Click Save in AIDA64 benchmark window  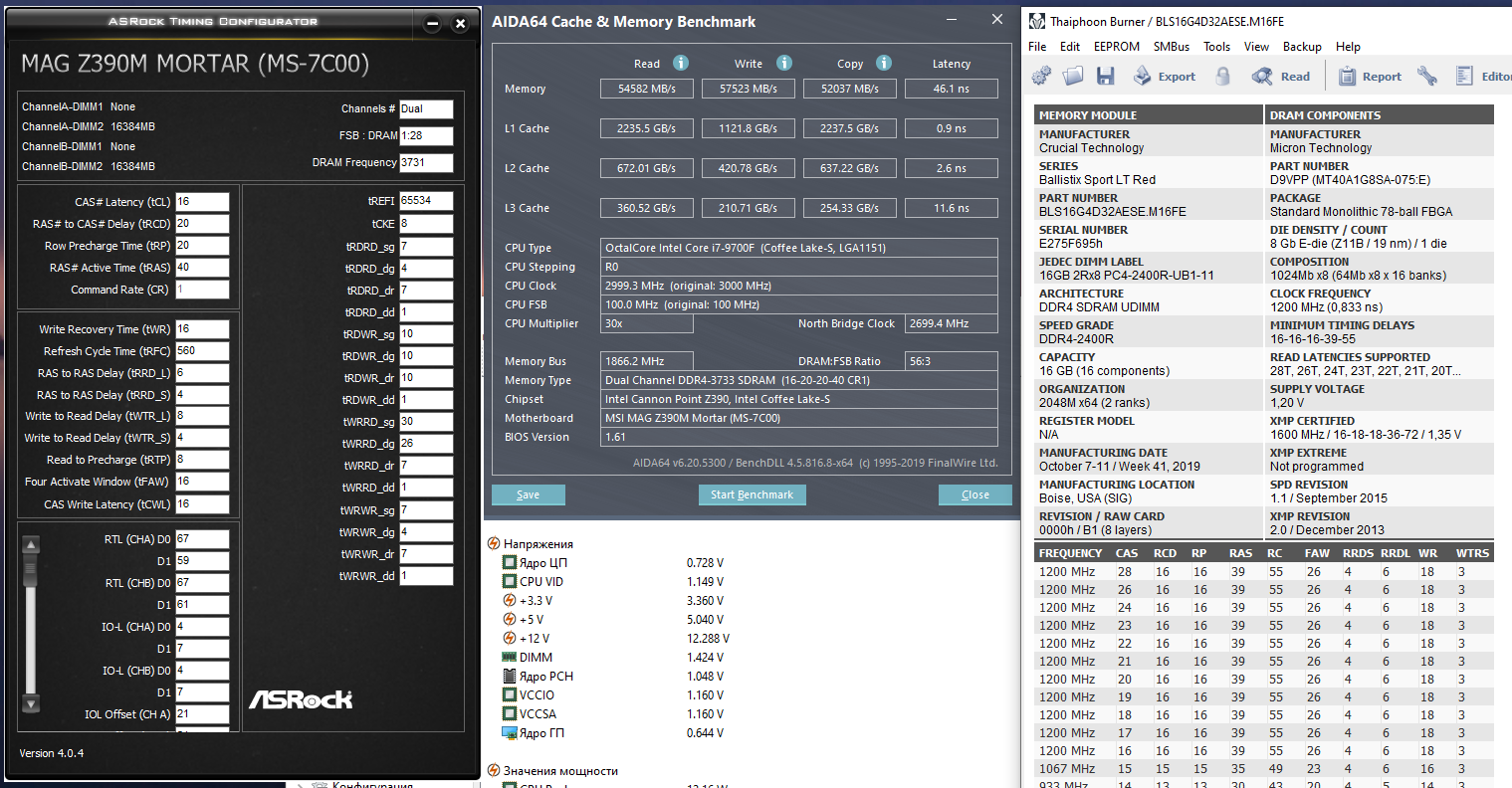point(529,494)
